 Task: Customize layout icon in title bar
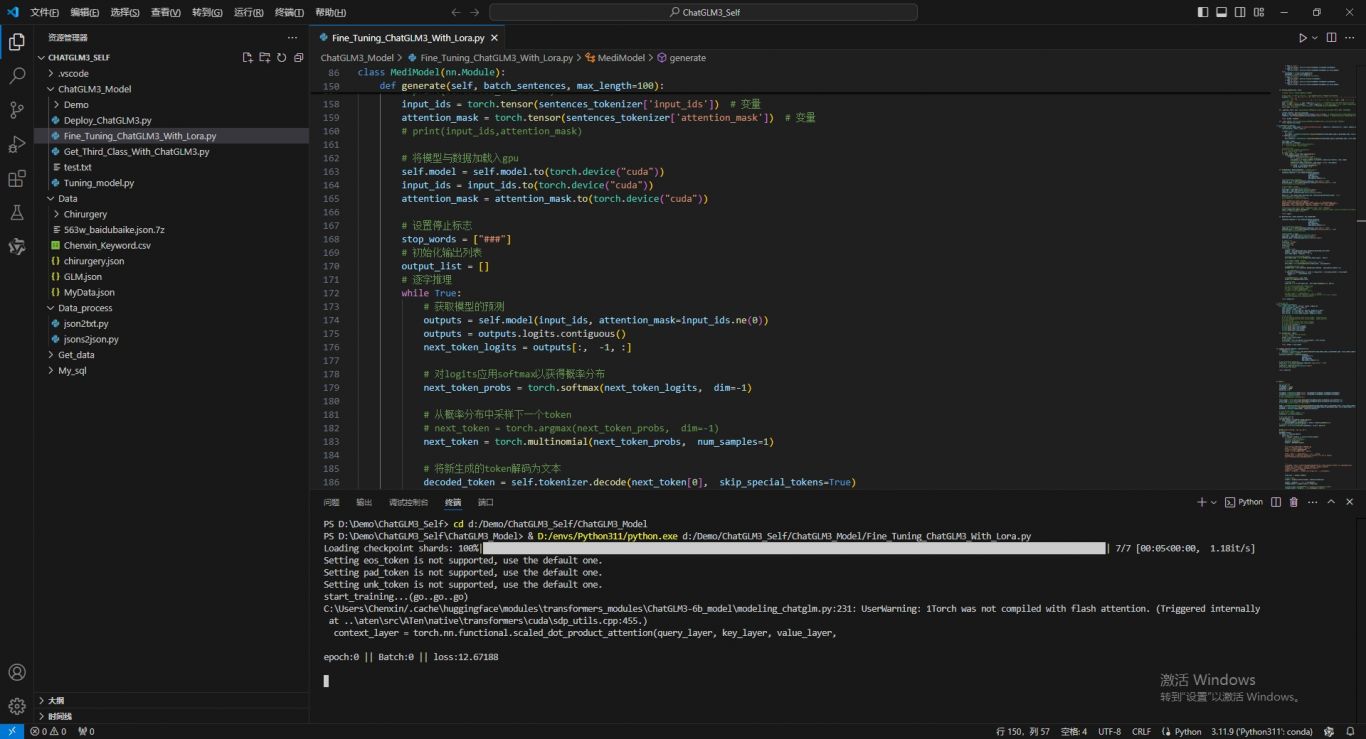point(1259,12)
